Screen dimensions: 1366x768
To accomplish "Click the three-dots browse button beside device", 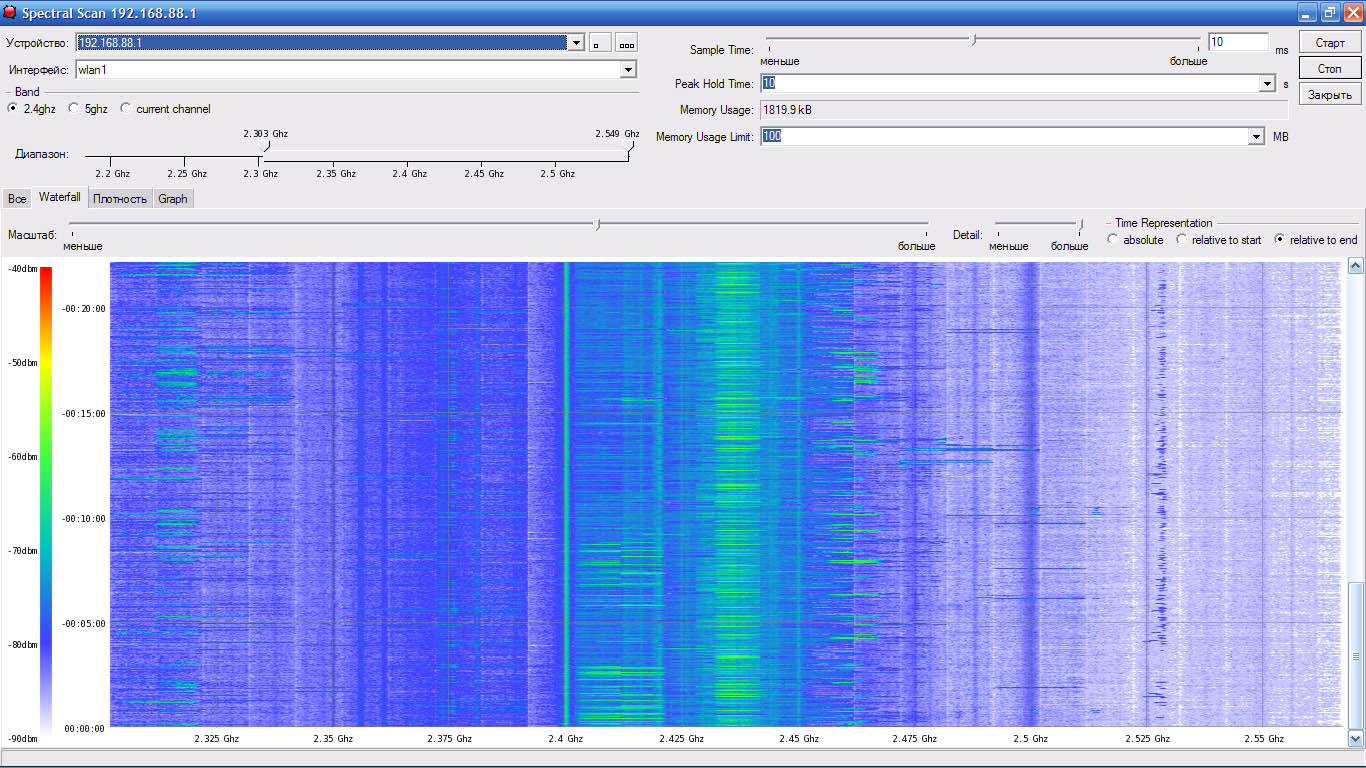I will tap(626, 43).
